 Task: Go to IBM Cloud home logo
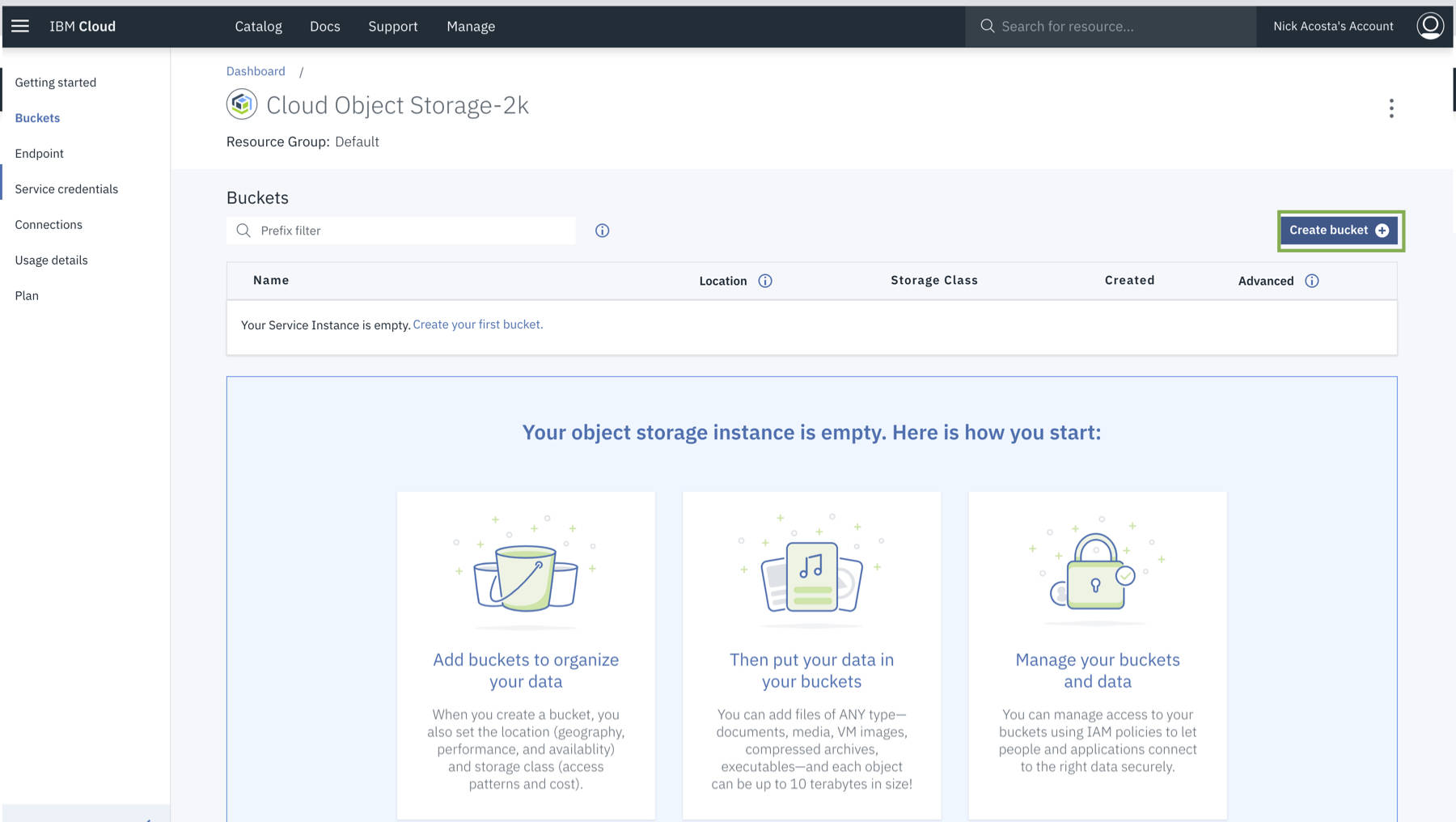83,26
